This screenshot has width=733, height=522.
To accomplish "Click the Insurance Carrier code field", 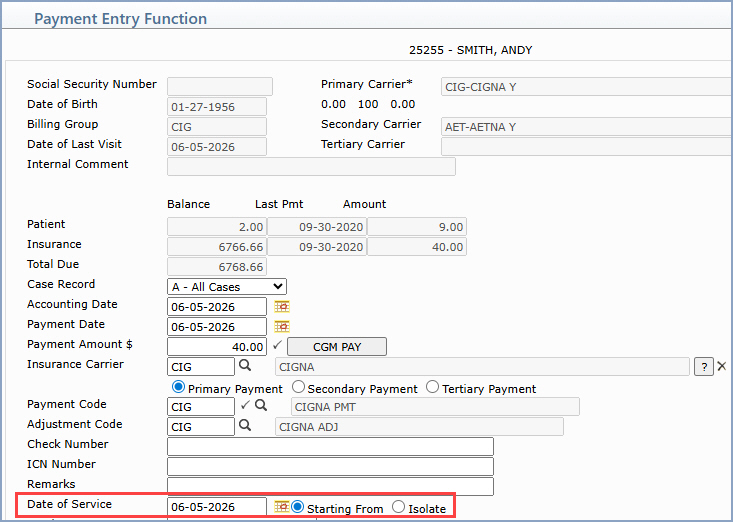I will pyautogui.click(x=201, y=367).
